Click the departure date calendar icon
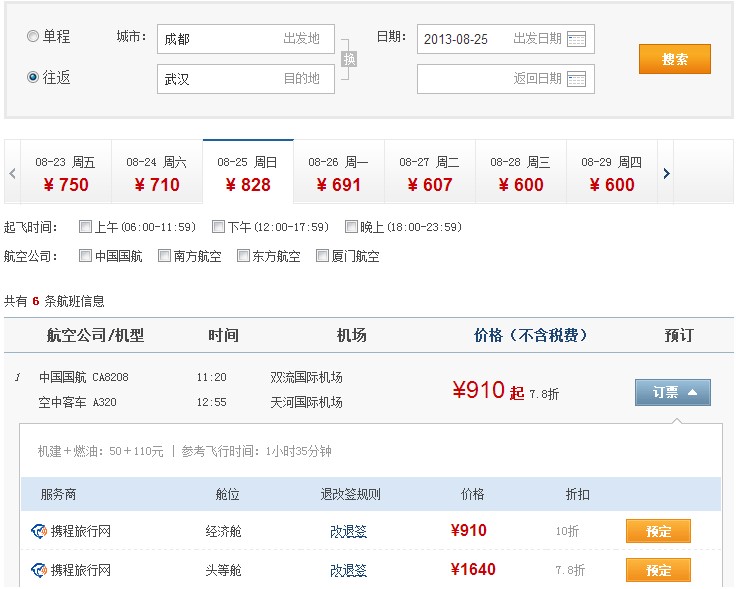 coord(576,39)
